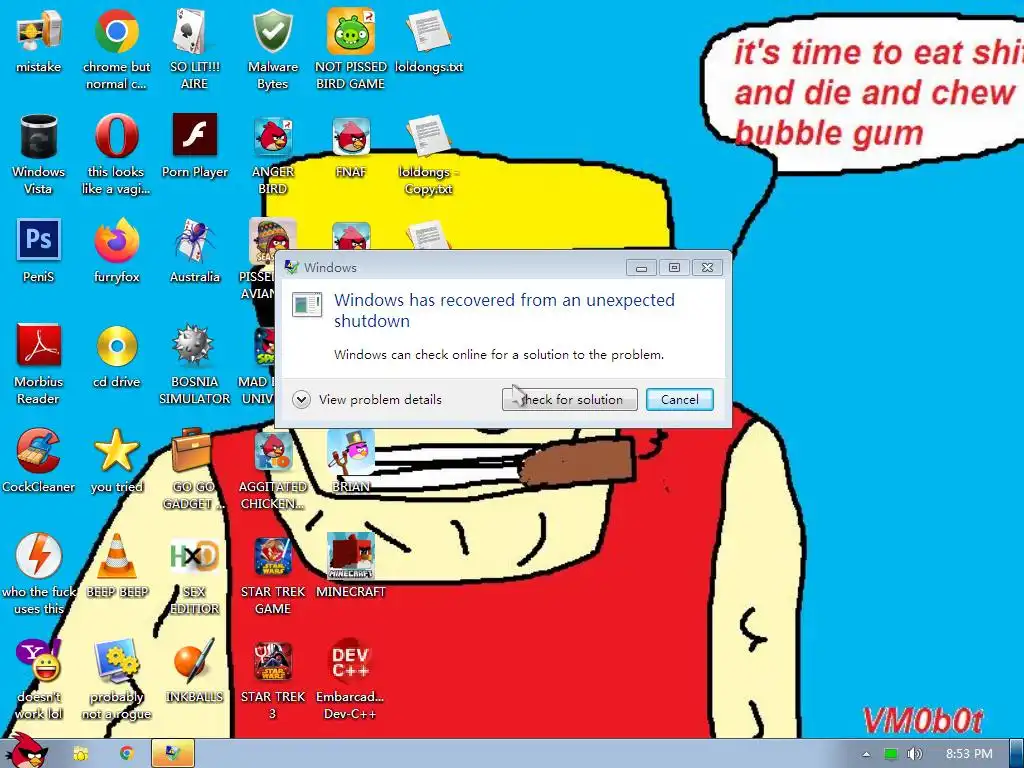The height and width of the screenshot is (768, 1024).
Task: Expand 'View problem details' chevron
Action: point(301,399)
